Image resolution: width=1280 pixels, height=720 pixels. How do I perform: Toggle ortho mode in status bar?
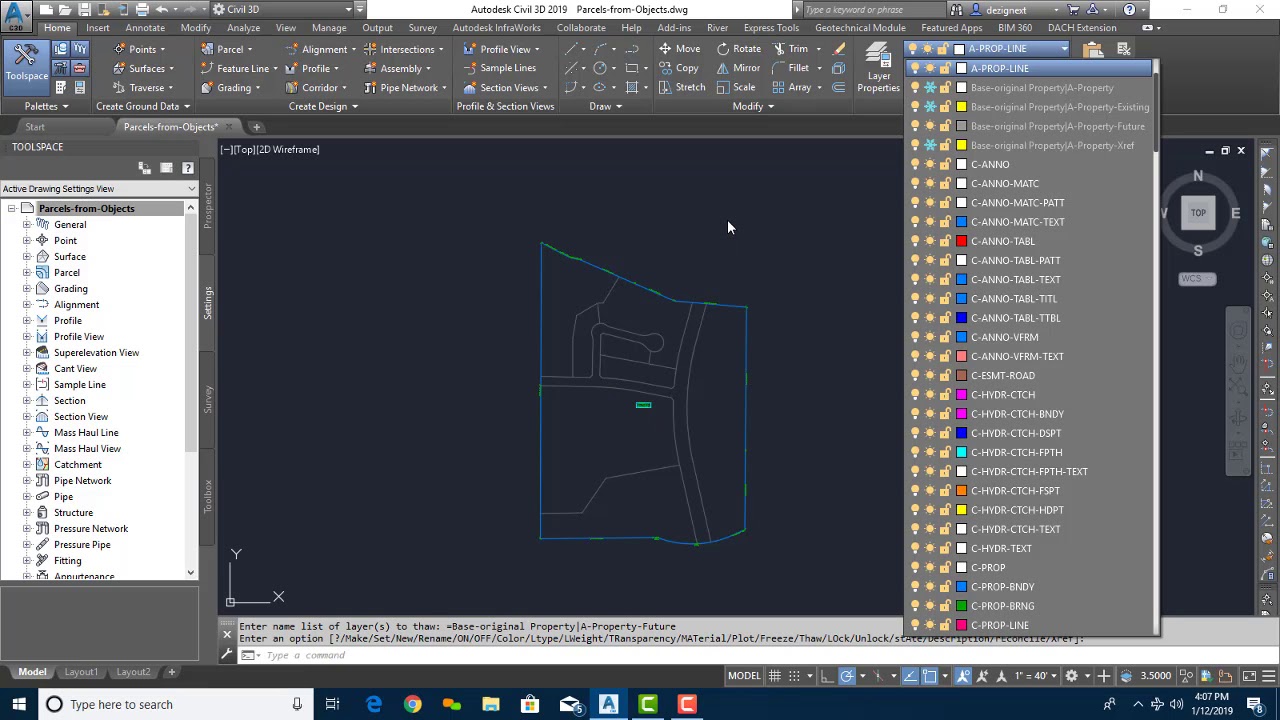tap(828, 676)
